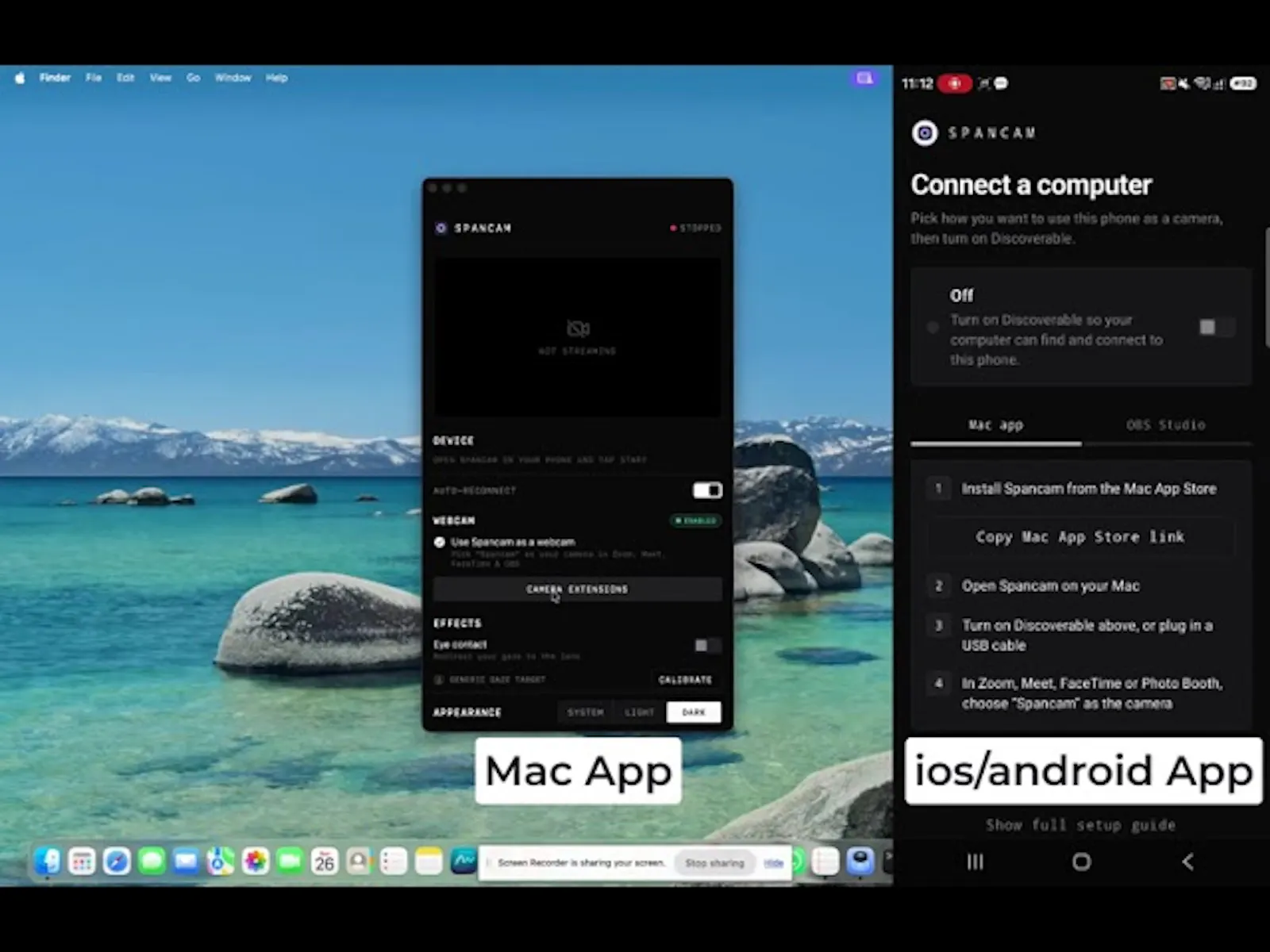
Task: Open the Finder menu
Action: 55,78
